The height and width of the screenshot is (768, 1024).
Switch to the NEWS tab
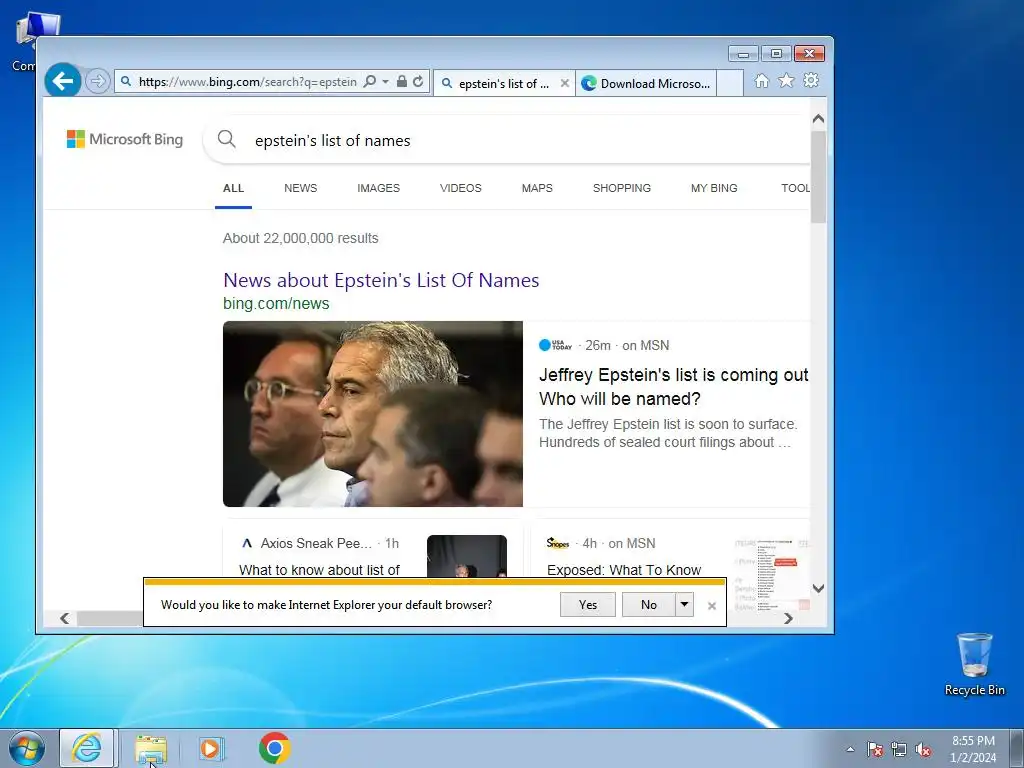coord(300,188)
